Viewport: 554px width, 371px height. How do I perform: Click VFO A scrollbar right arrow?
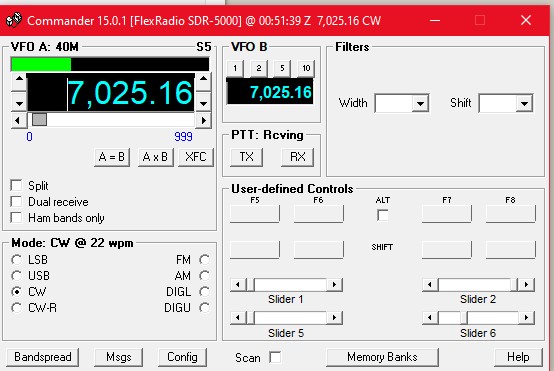pos(203,120)
